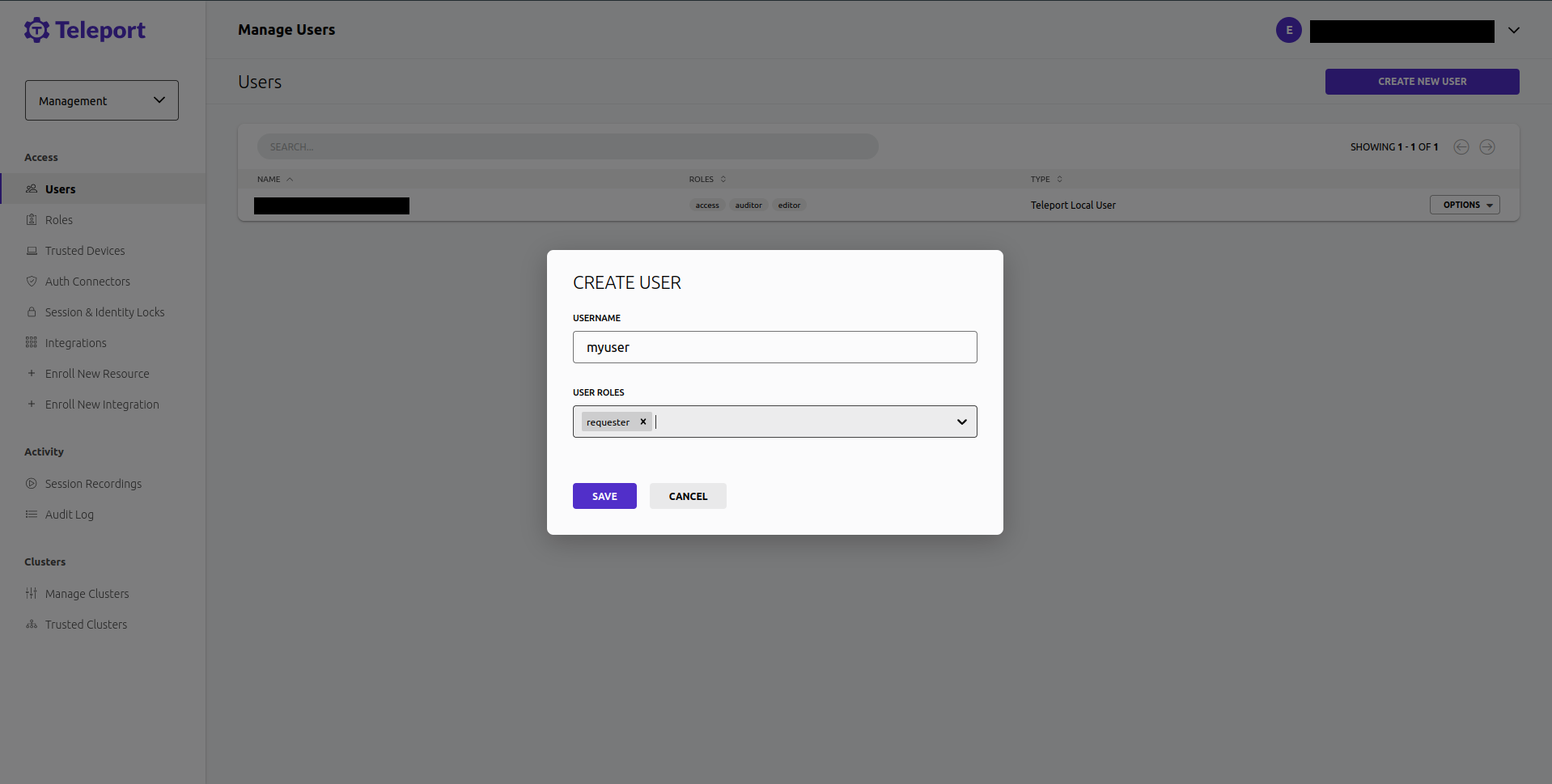The height and width of the screenshot is (784, 1552).
Task: Save the new user myuser
Action: (x=604, y=495)
